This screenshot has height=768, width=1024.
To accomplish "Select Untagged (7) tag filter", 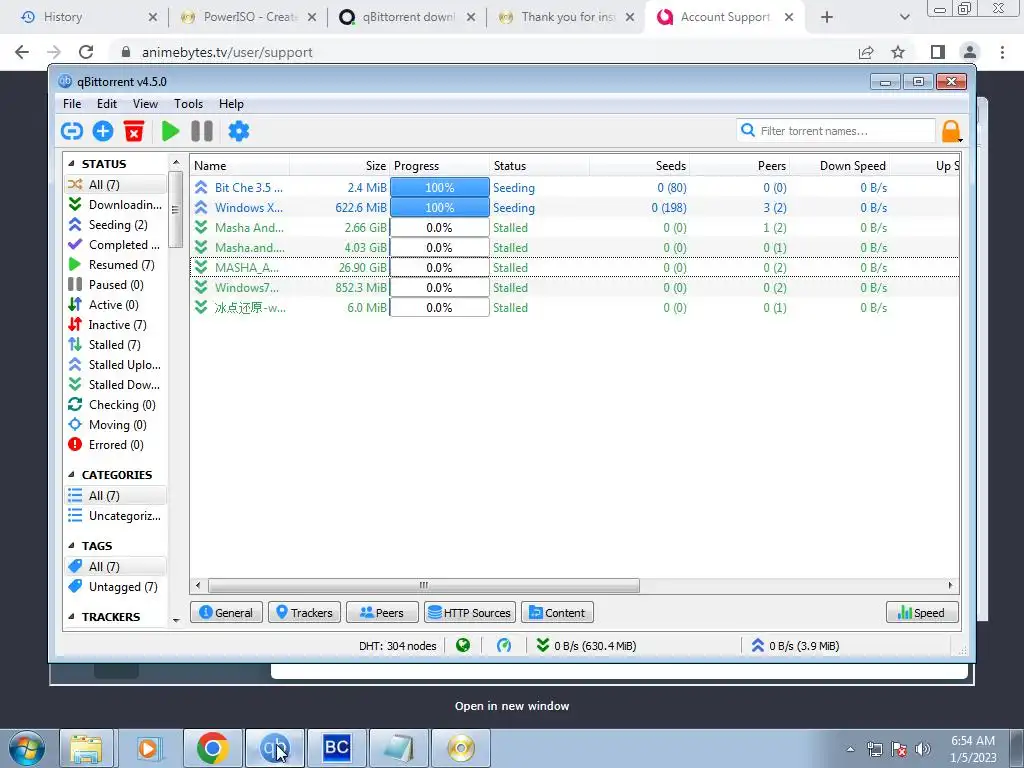I will [x=116, y=587].
